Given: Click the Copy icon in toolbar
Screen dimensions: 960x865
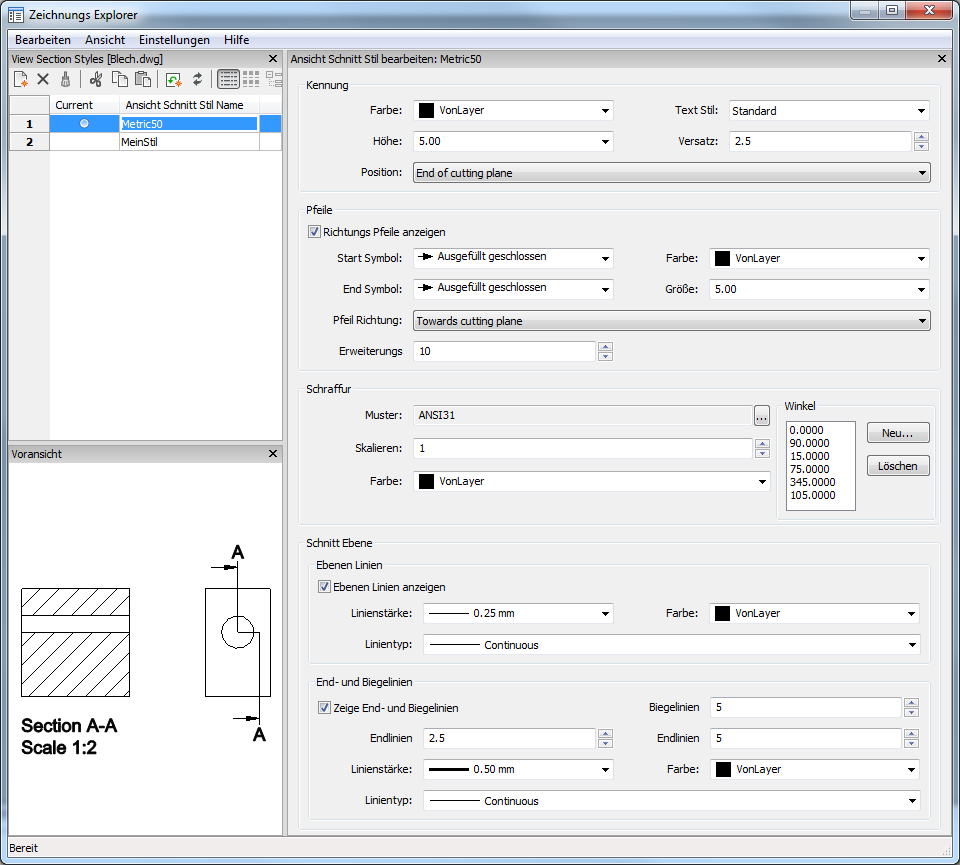Looking at the screenshot, I should (x=119, y=79).
